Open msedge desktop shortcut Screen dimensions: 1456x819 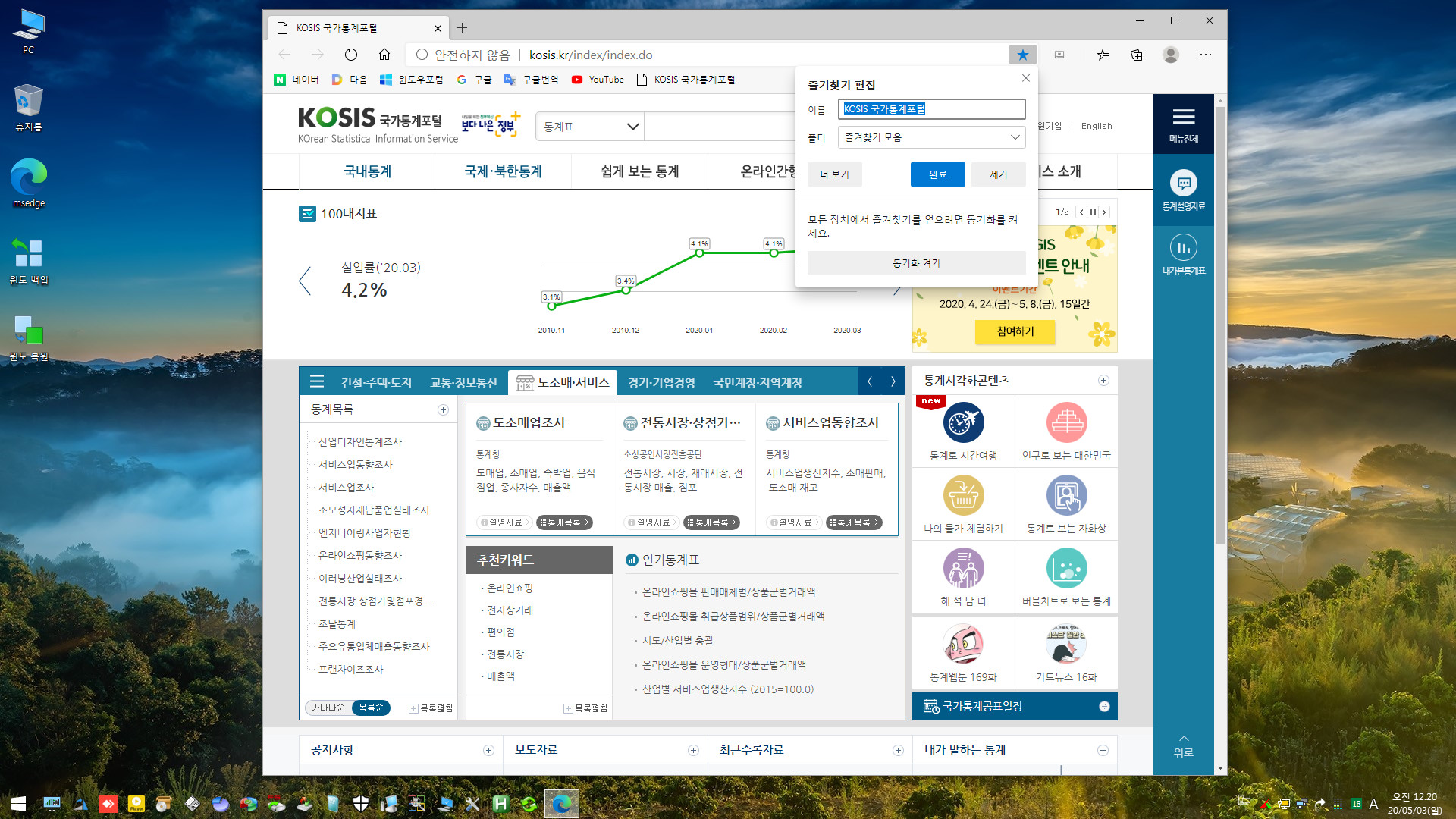29,183
